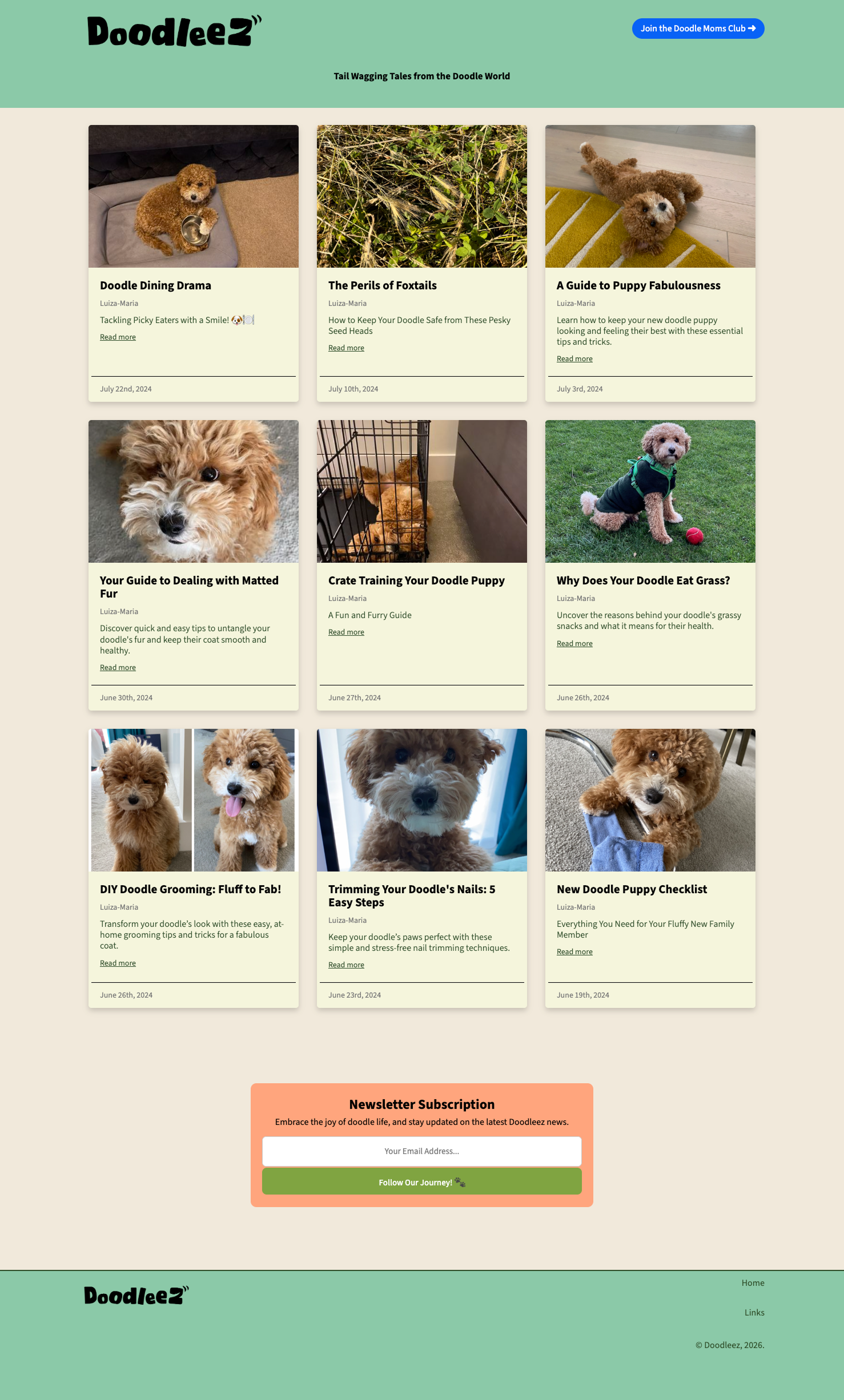
Task: Open the Doodle Dining Drama photo
Action: pos(194,196)
